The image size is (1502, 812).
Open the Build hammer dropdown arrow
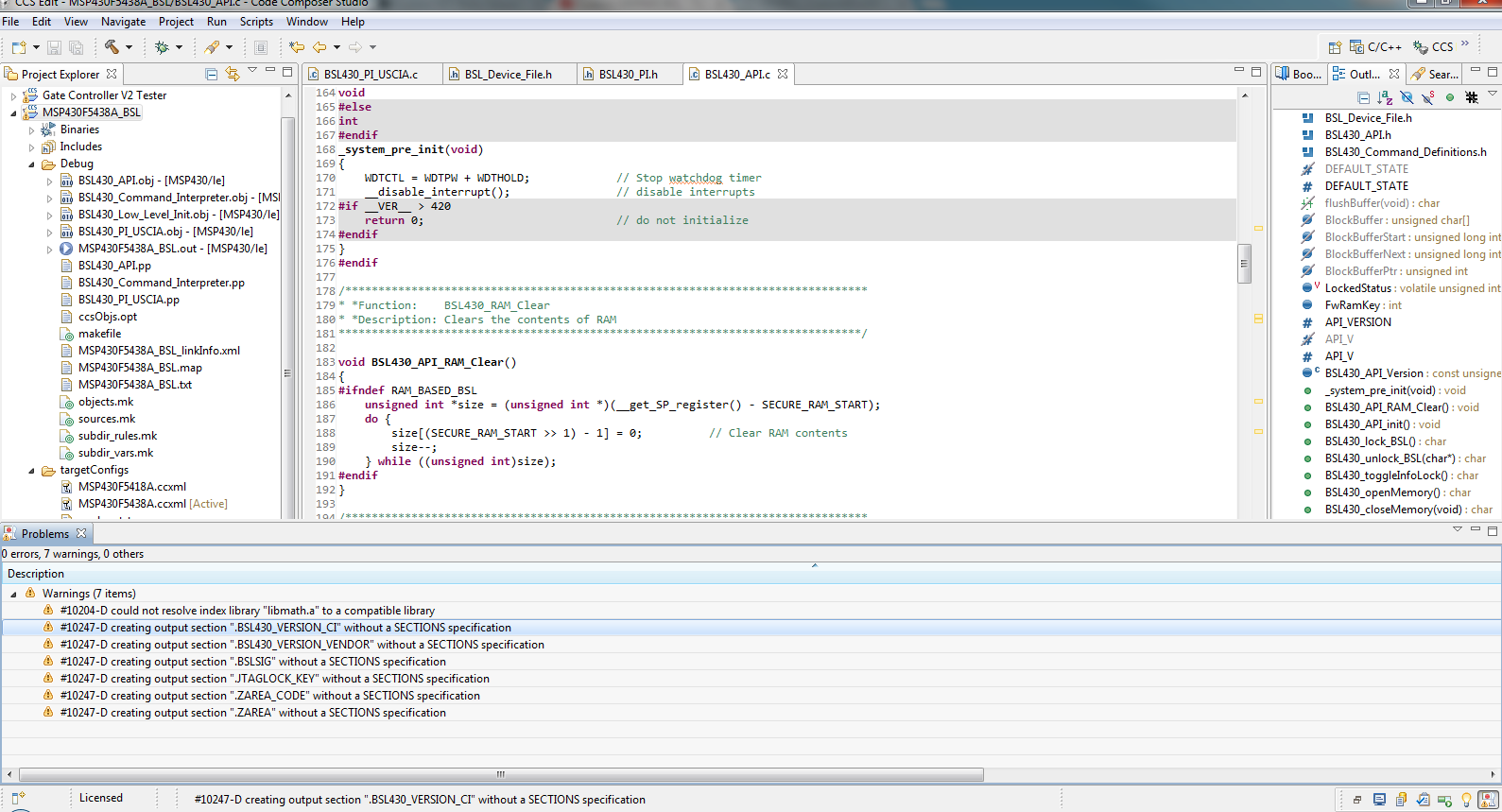[x=129, y=47]
